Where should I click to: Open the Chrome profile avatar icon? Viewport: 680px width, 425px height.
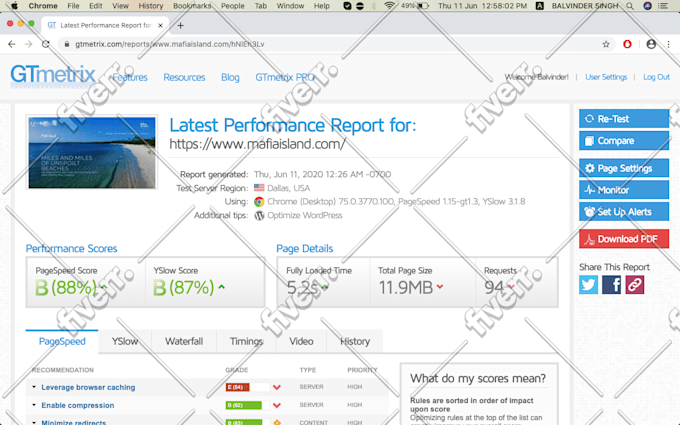[x=651, y=44]
